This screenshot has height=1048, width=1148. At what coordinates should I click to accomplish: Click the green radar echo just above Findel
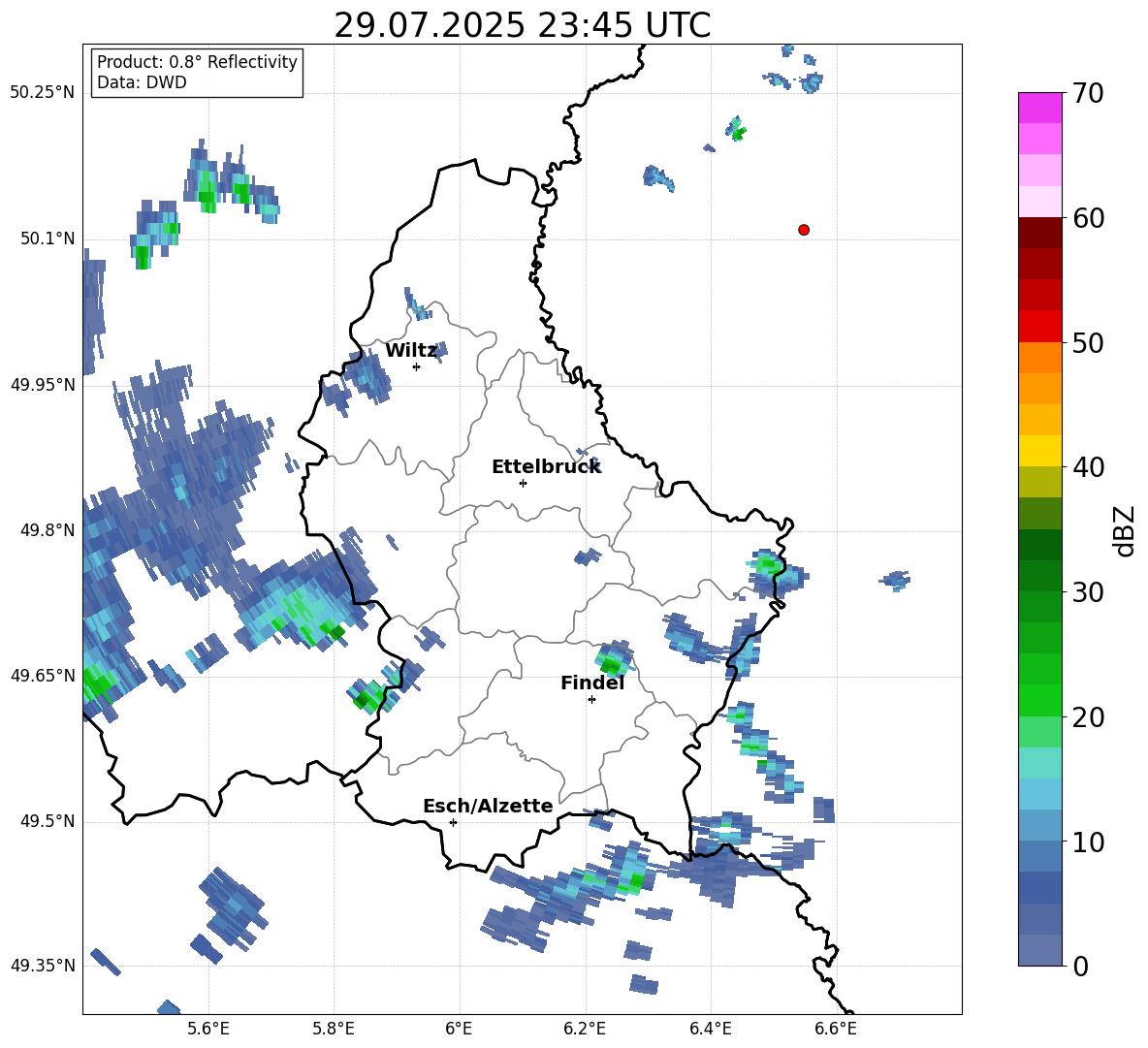pos(612,659)
